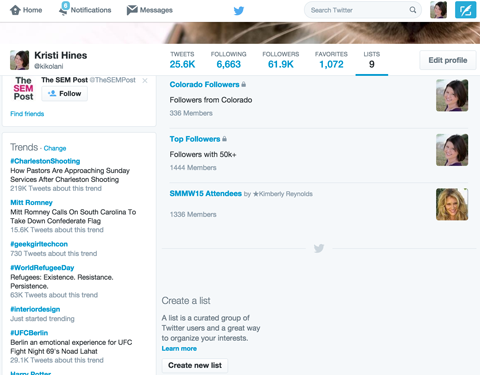480x375 pixels.
Task: Click the Find friends link
Action: tap(27, 114)
